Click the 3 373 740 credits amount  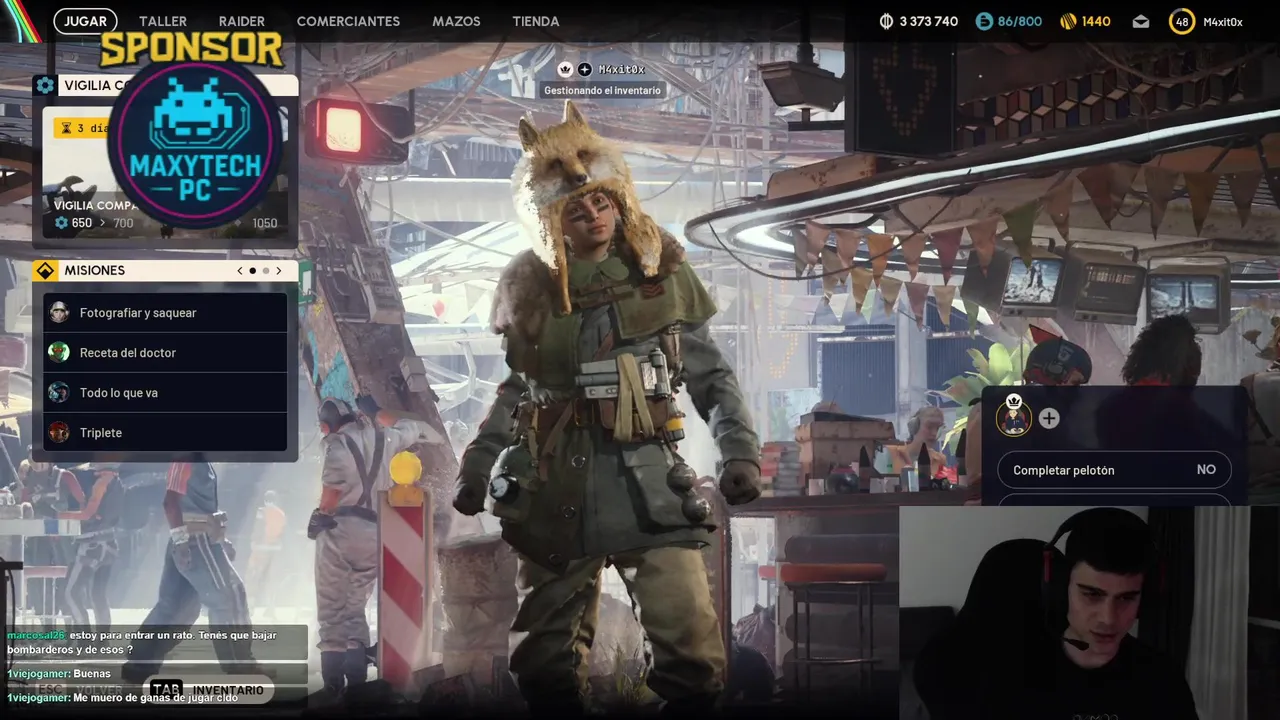(928, 21)
